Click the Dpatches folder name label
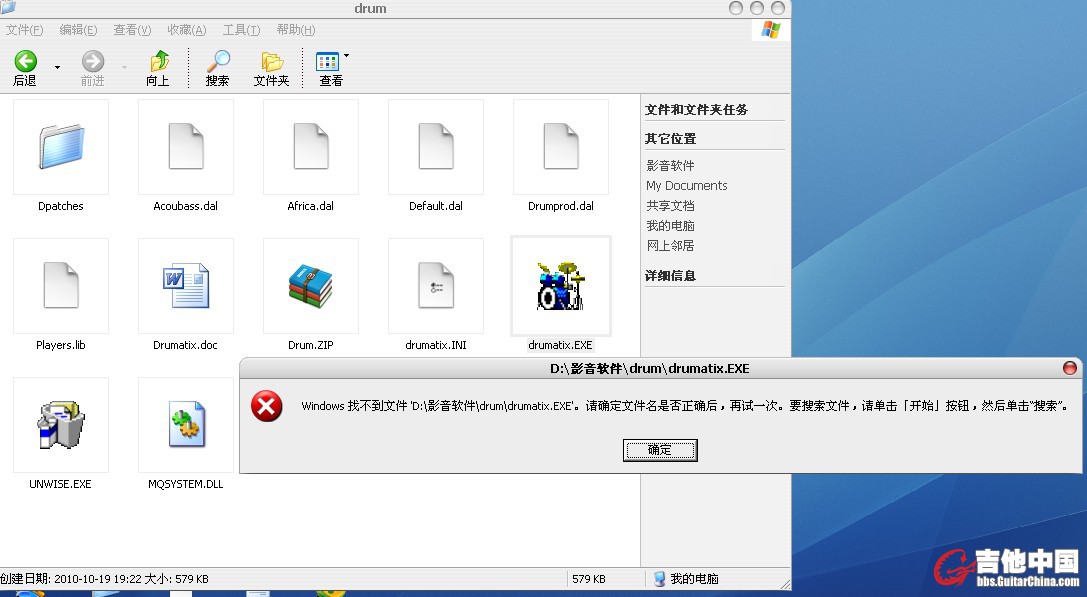Screen dimensions: 1087x597 (x=61, y=207)
